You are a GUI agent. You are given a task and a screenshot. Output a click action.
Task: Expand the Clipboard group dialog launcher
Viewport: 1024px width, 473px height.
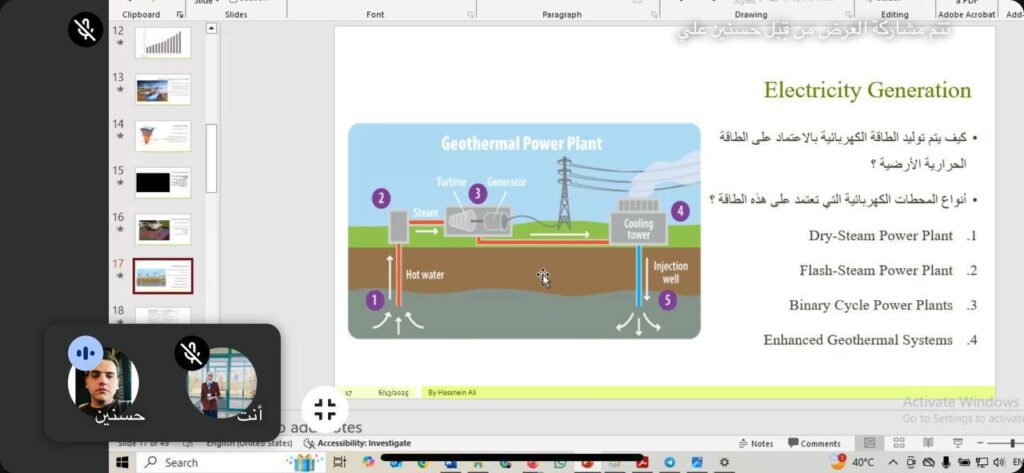[180, 15]
